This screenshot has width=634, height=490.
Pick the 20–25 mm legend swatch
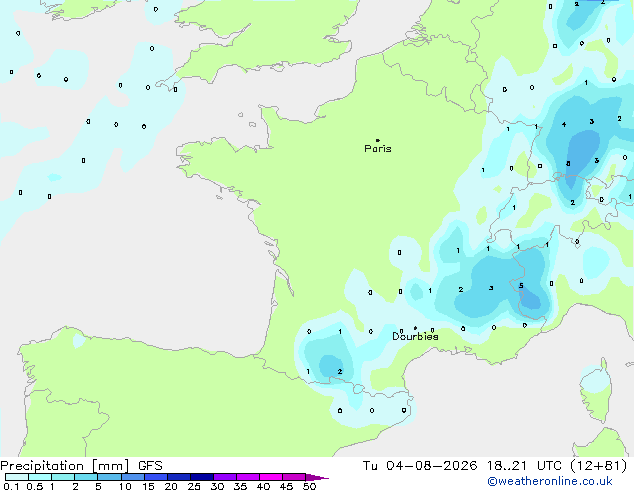pyautogui.click(x=178, y=477)
